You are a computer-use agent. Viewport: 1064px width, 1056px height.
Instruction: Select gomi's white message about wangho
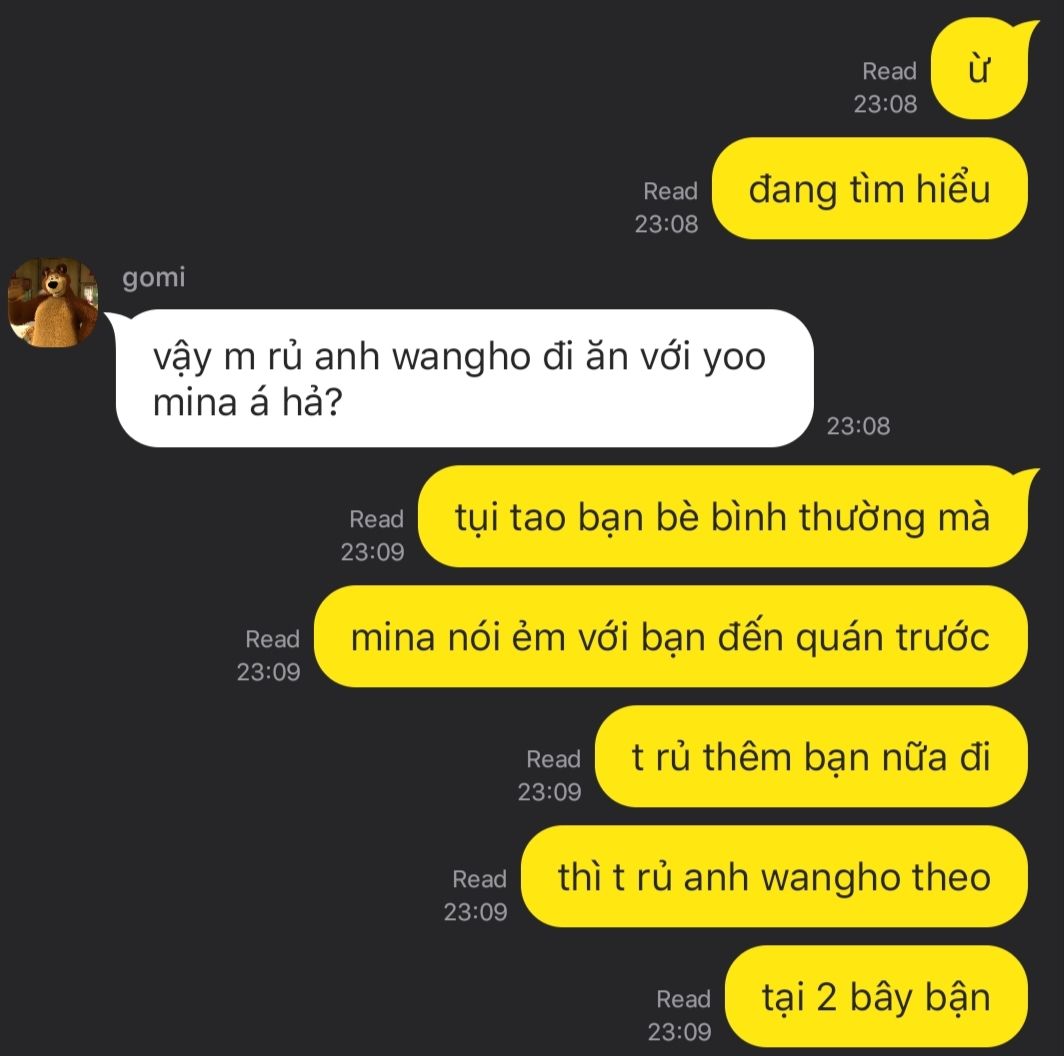465,379
